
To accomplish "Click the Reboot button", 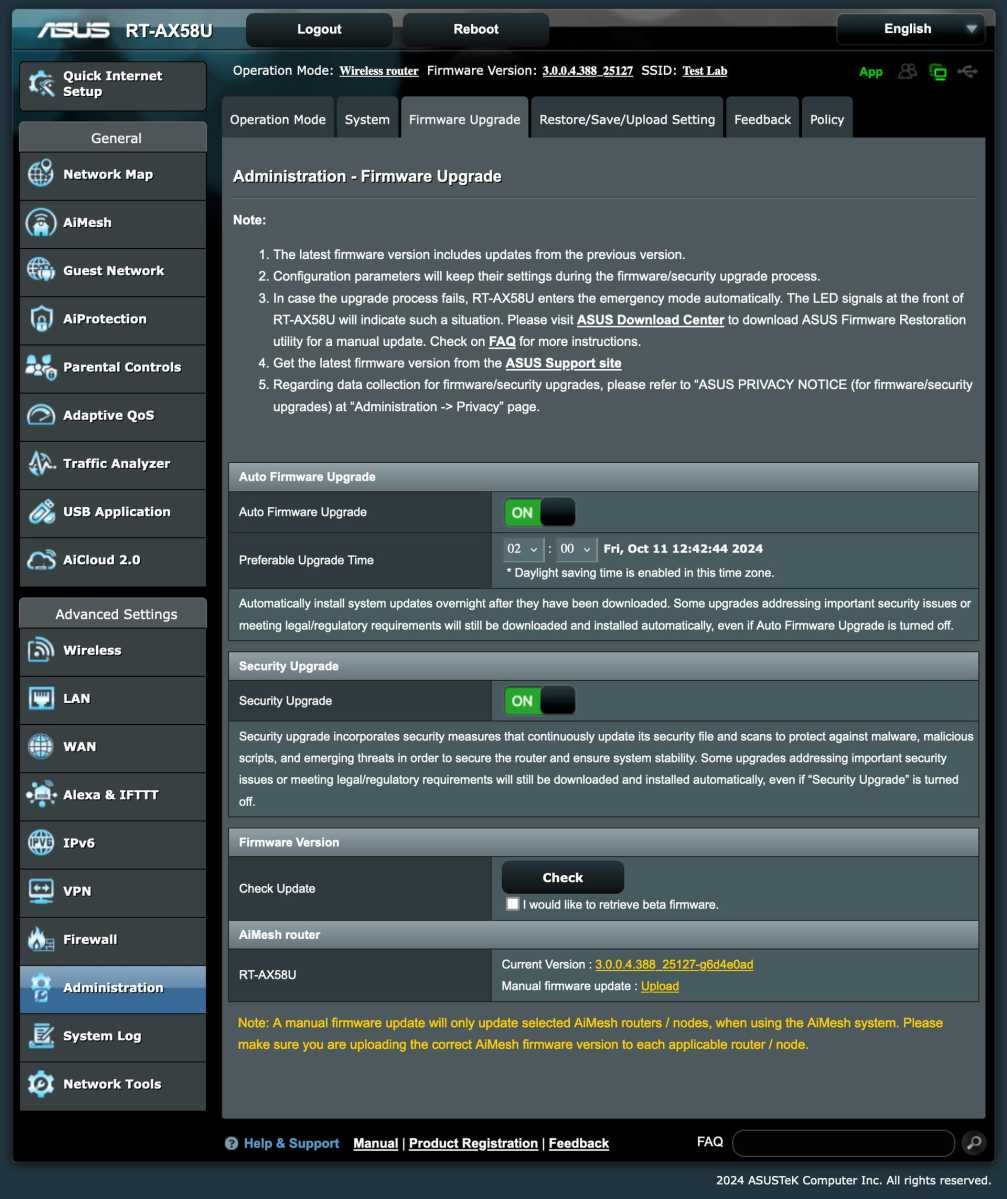I will pyautogui.click(x=476, y=29).
